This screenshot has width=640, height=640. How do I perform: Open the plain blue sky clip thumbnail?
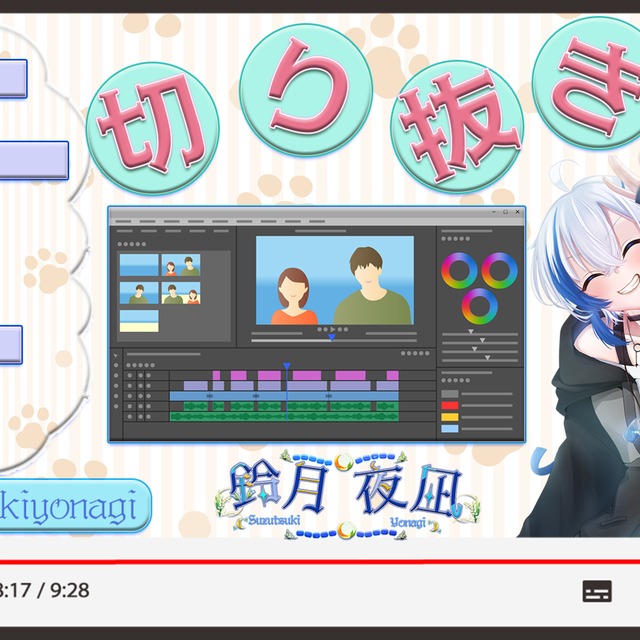[139, 265]
